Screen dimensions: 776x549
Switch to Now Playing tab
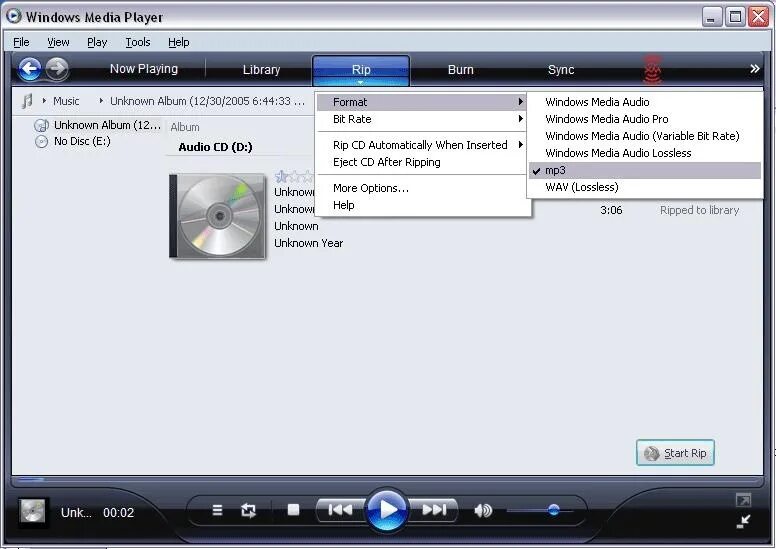144,69
